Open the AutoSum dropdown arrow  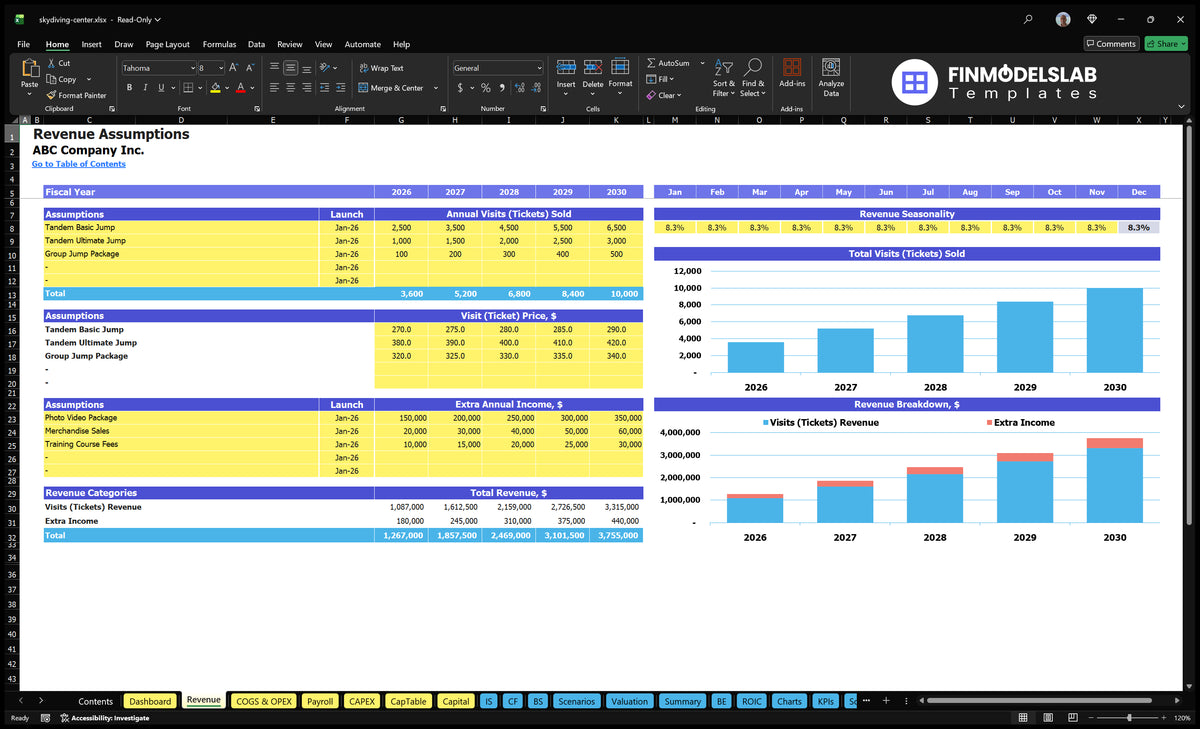[x=702, y=63]
